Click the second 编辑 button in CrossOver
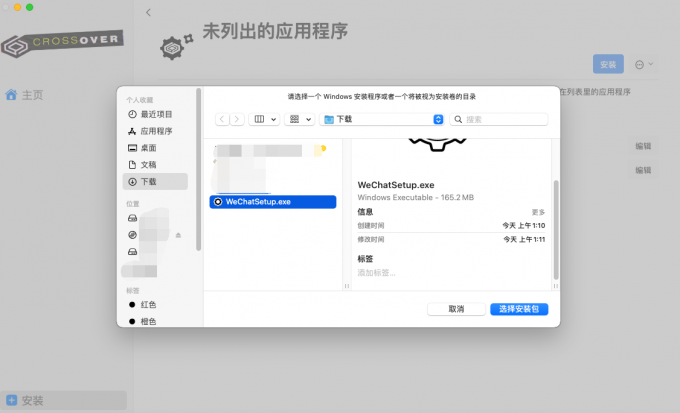This screenshot has height=413, width=680. [643, 170]
